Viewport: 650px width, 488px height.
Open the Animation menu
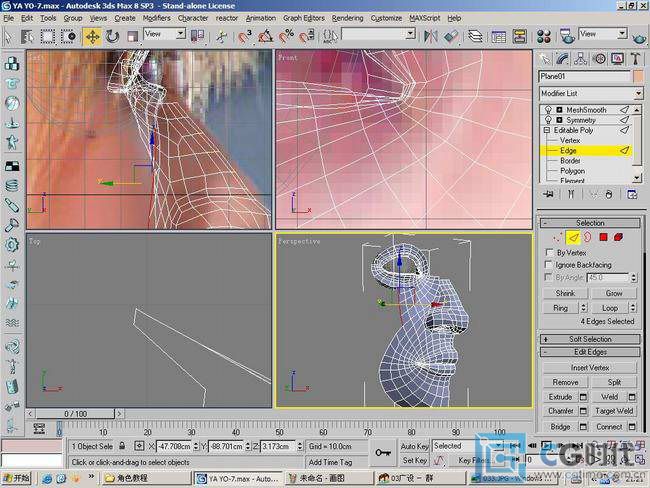pos(260,18)
